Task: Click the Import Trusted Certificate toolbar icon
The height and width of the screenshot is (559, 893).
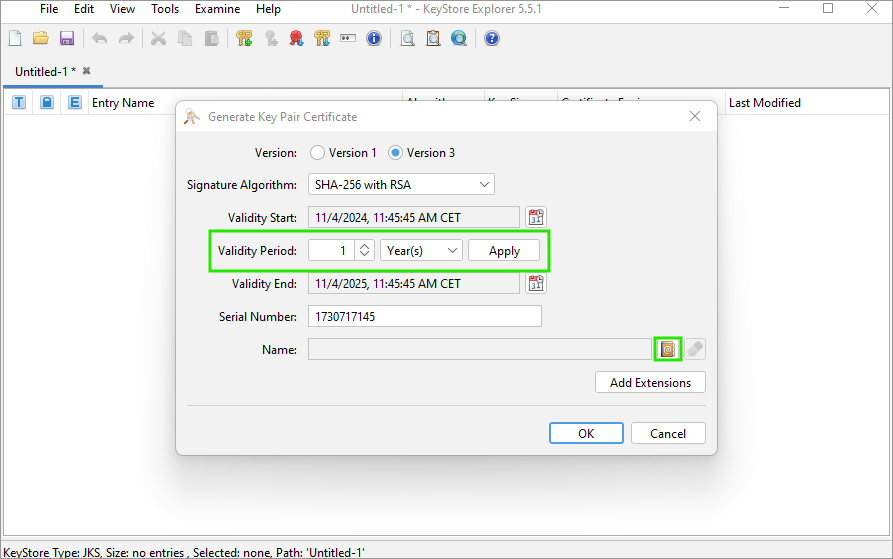Action: tap(296, 39)
